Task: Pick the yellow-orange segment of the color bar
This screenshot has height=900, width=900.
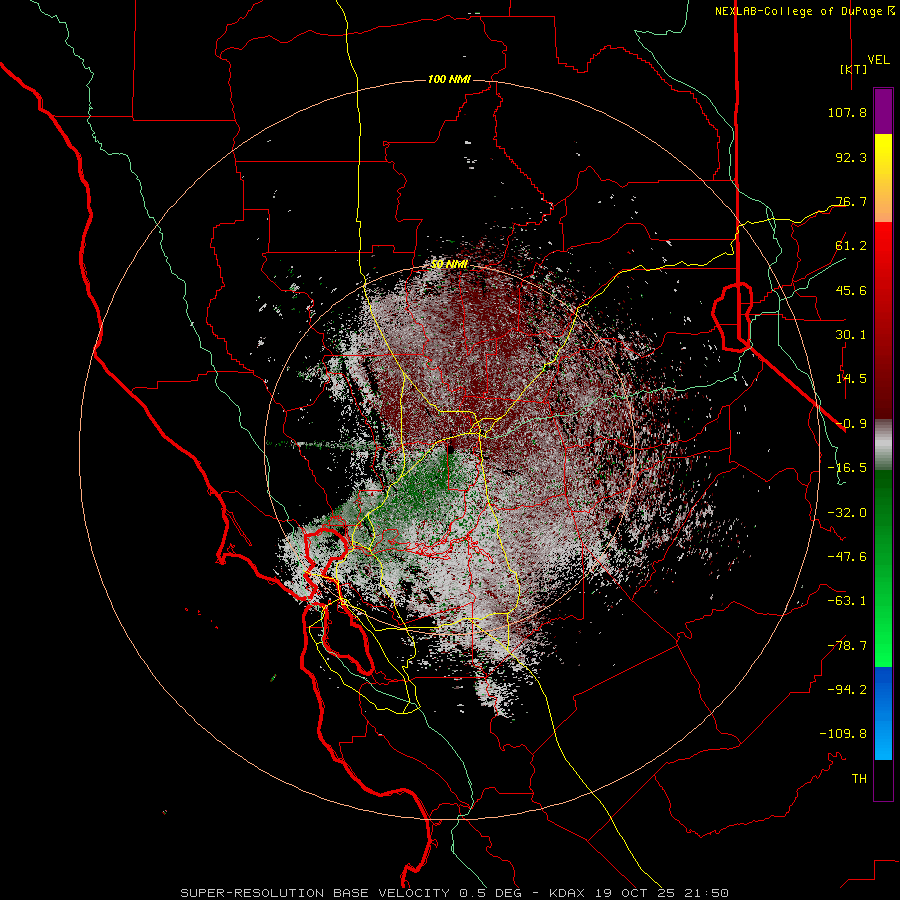Action: point(883,178)
